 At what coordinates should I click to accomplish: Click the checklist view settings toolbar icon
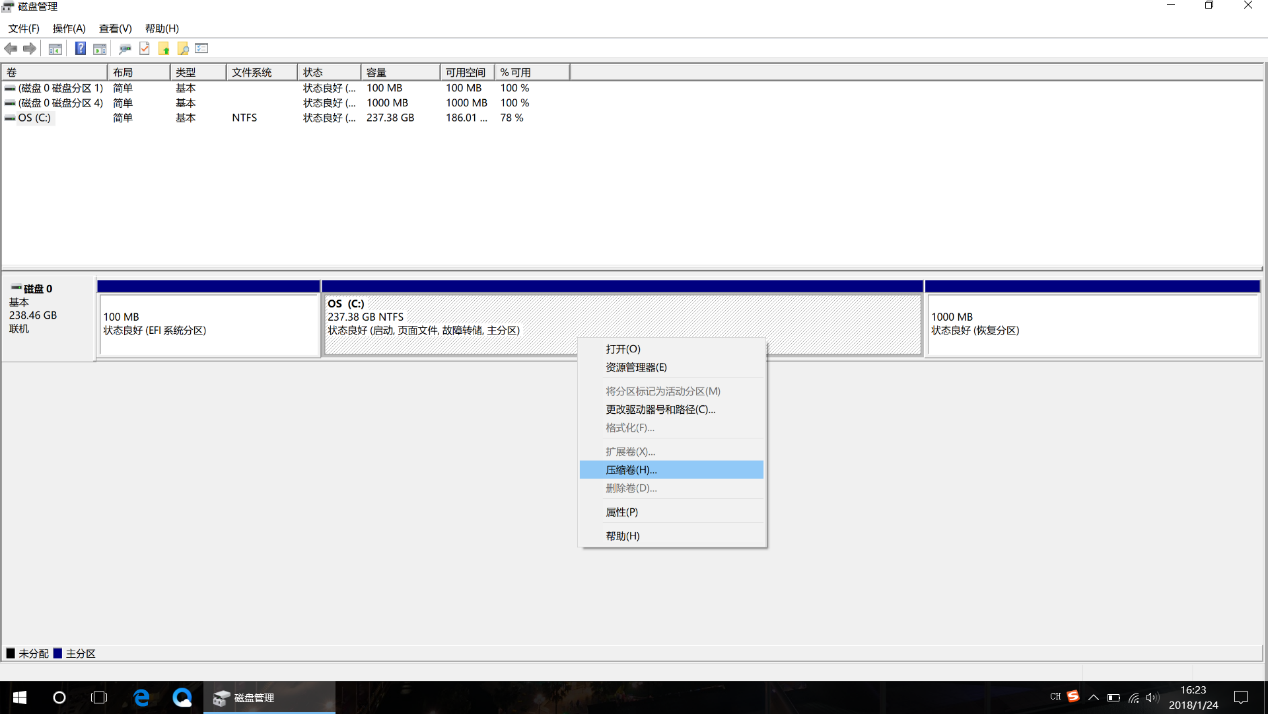[201, 49]
